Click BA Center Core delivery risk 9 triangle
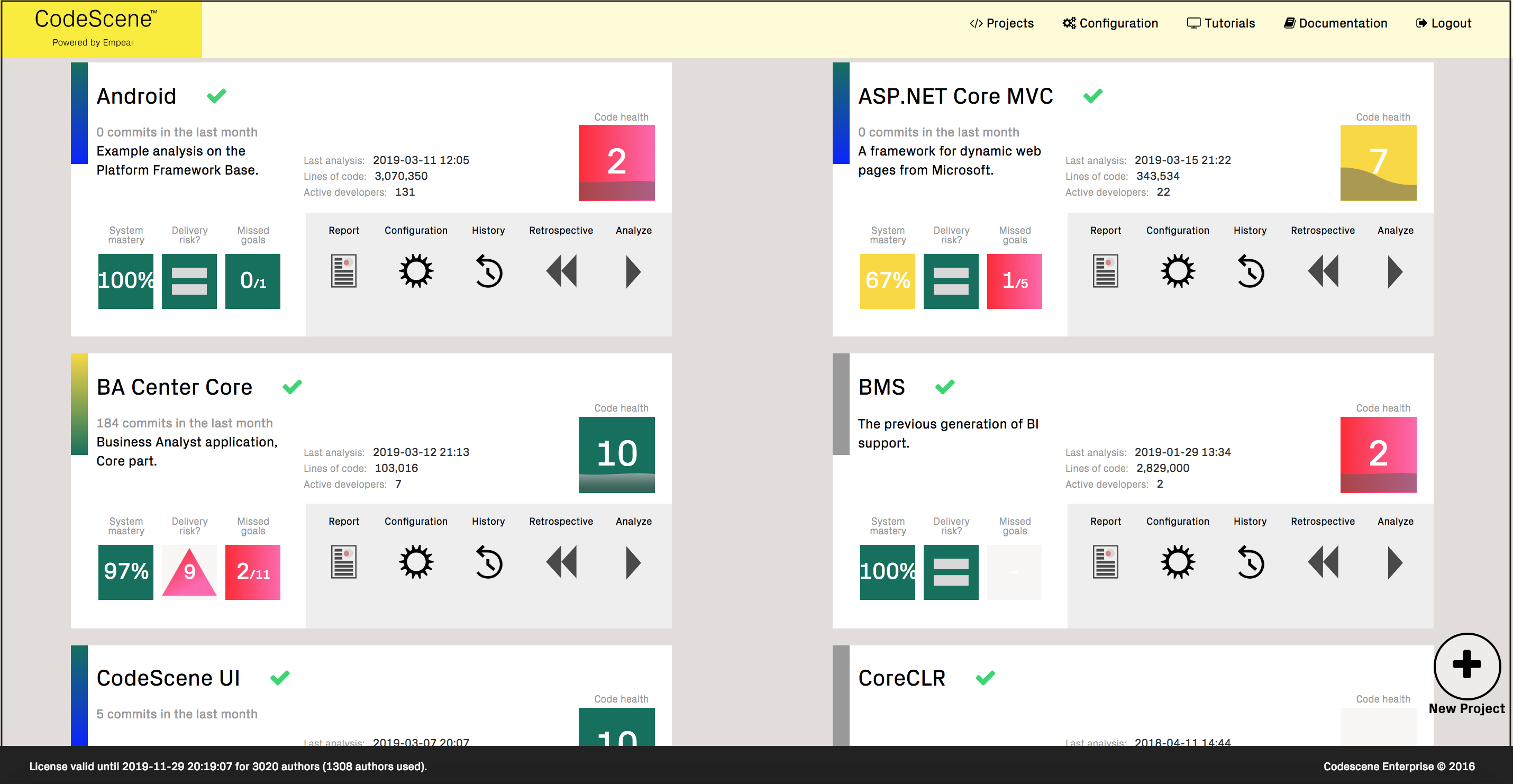The height and width of the screenshot is (784, 1513). pos(189,572)
